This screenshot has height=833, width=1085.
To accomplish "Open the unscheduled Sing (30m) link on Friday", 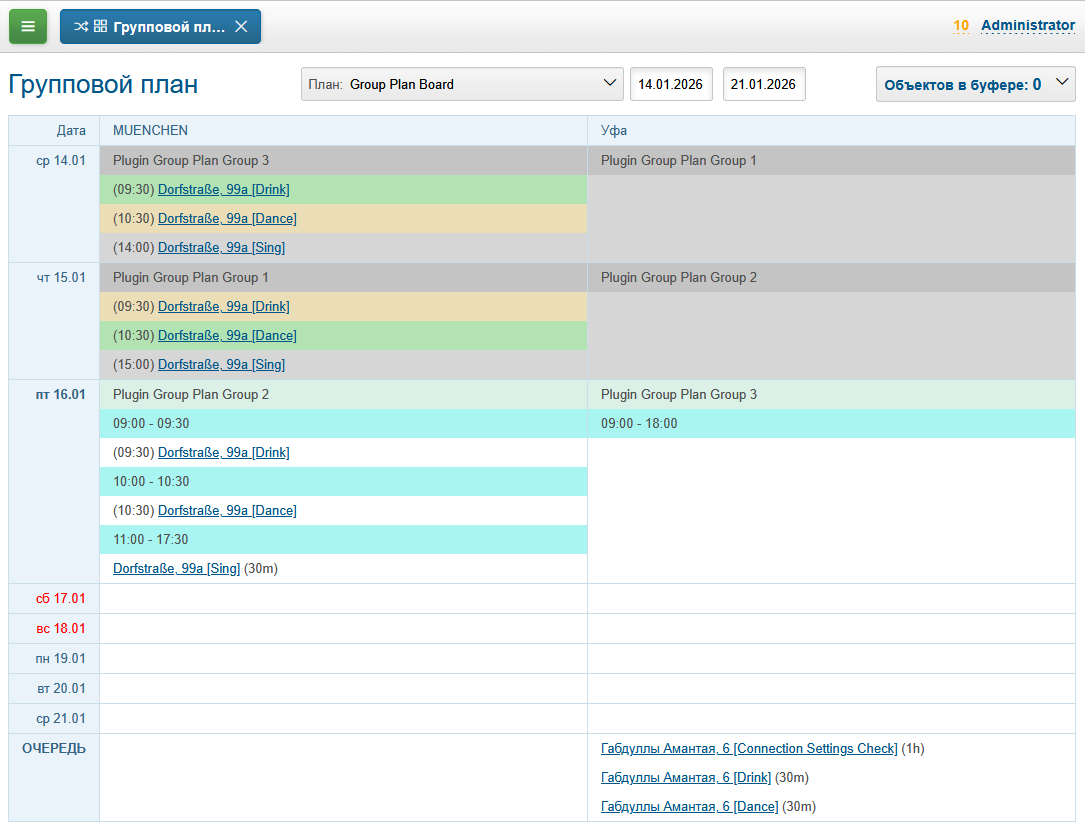I will pos(176,569).
